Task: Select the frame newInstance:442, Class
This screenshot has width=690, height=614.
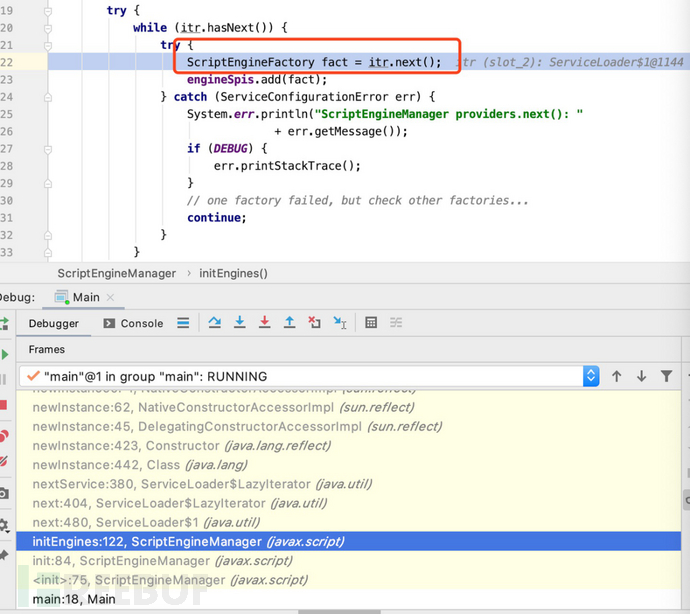Action: coord(349,465)
